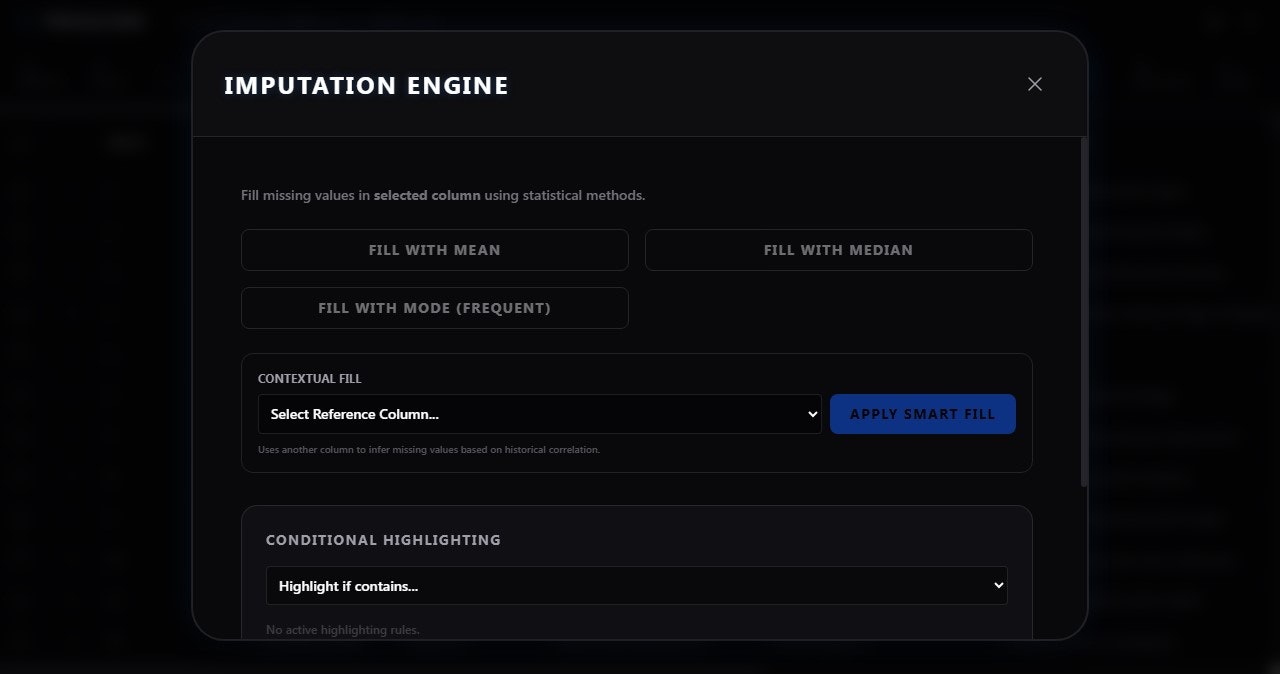Apply Smart Fill to column
1280x674 pixels.
click(923, 414)
